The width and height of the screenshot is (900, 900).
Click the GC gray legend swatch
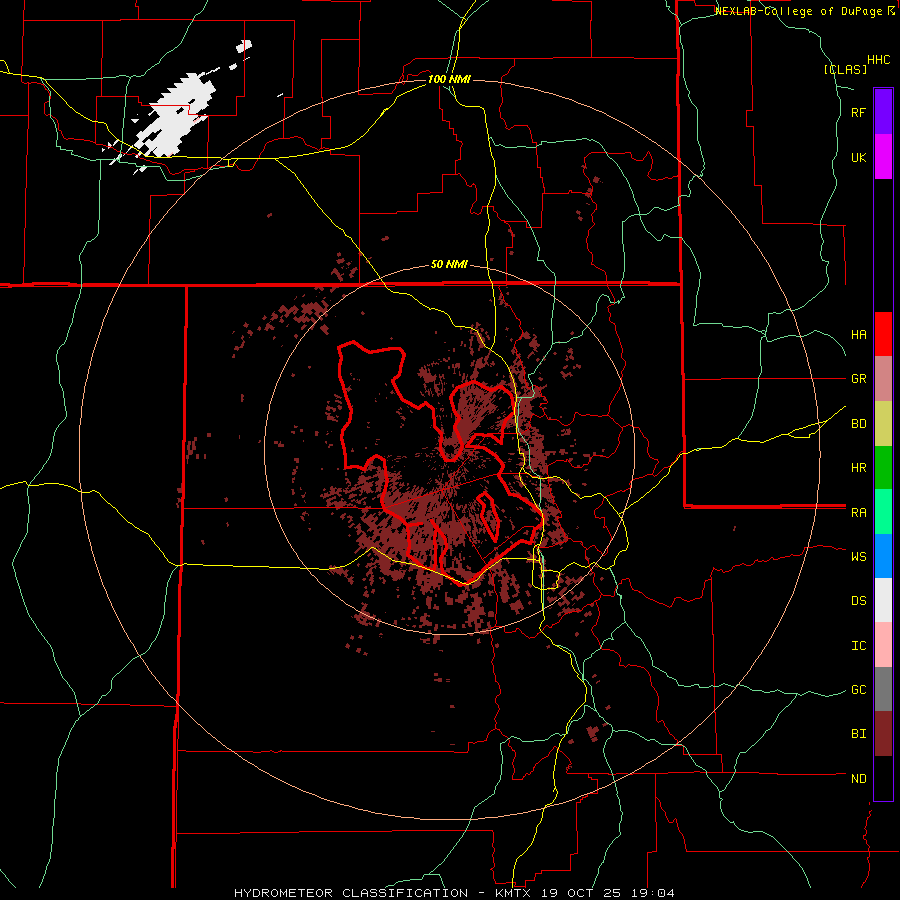[x=883, y=689]
